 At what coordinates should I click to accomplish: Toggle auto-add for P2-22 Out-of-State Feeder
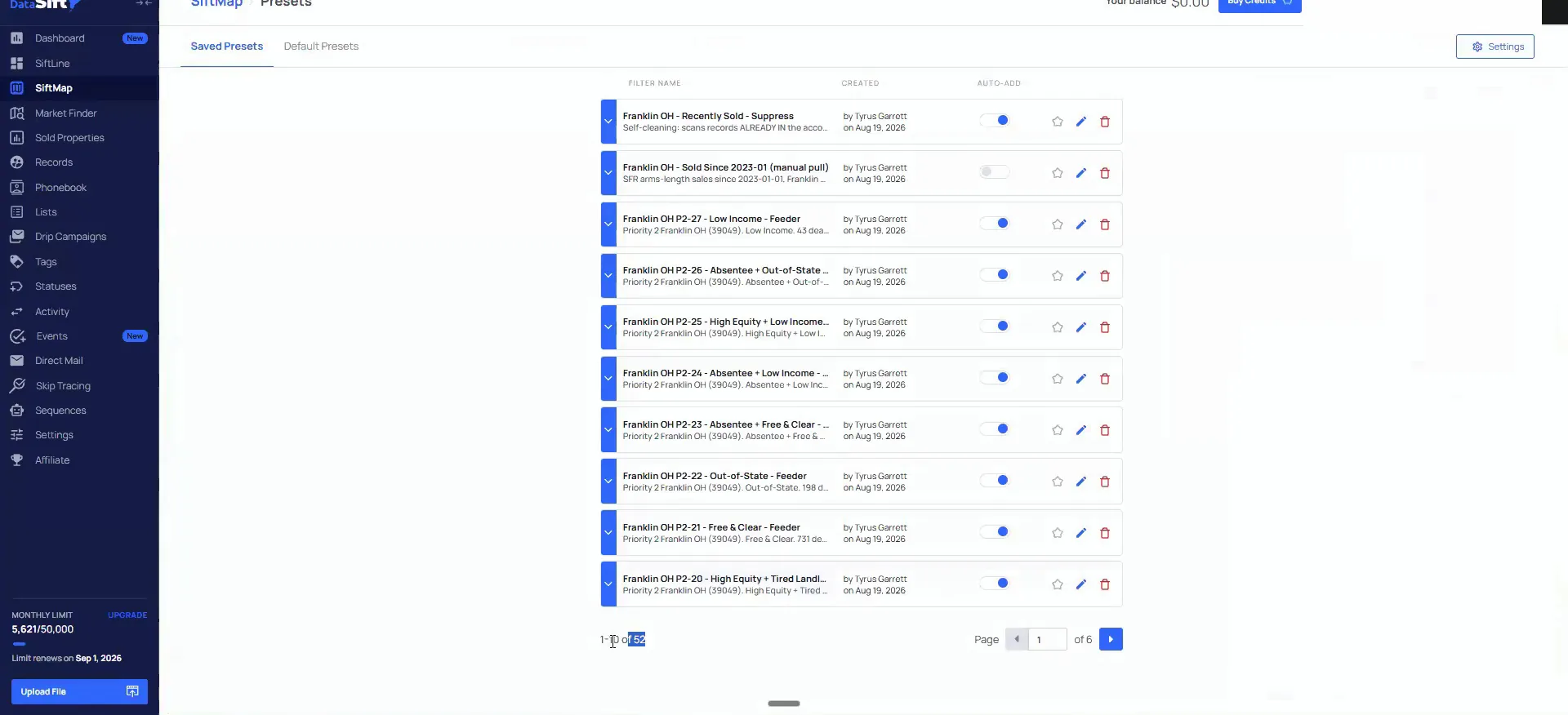pyautogui.click(x=995, y=481)
